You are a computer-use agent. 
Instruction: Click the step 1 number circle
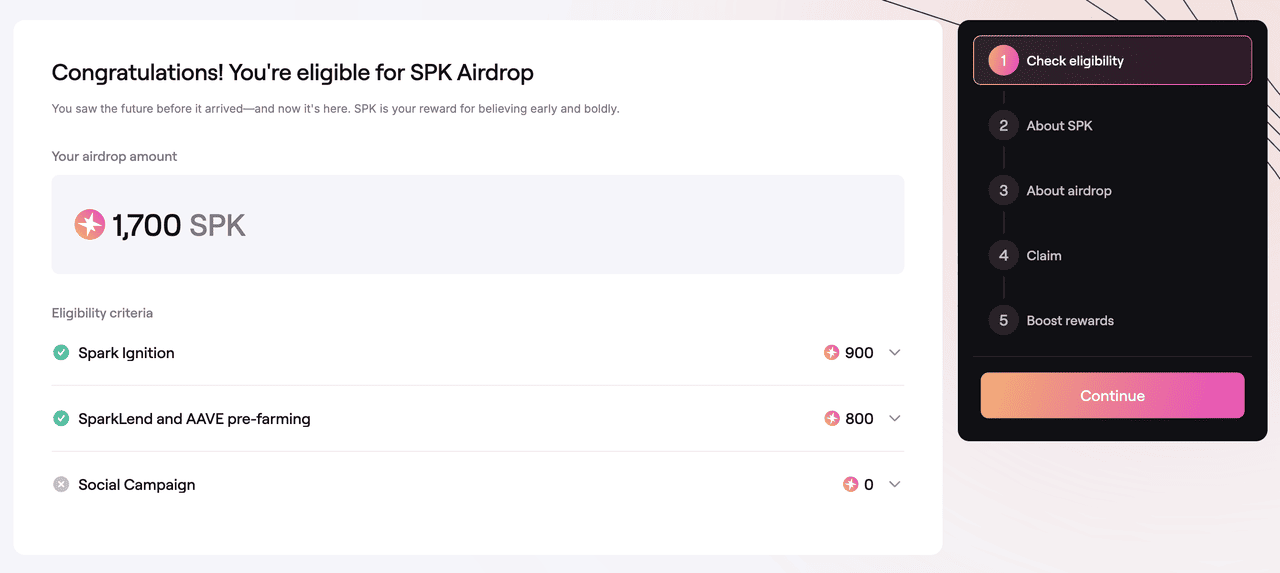[x=1003, y=61]
